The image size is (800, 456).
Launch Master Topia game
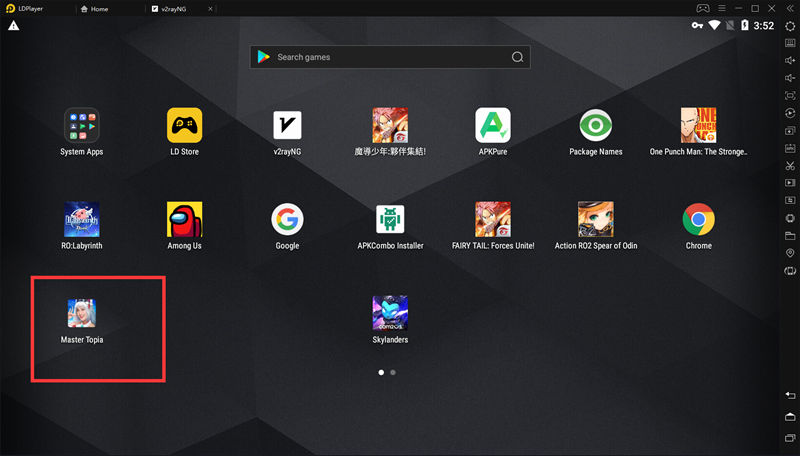click(x=82, y=313)
